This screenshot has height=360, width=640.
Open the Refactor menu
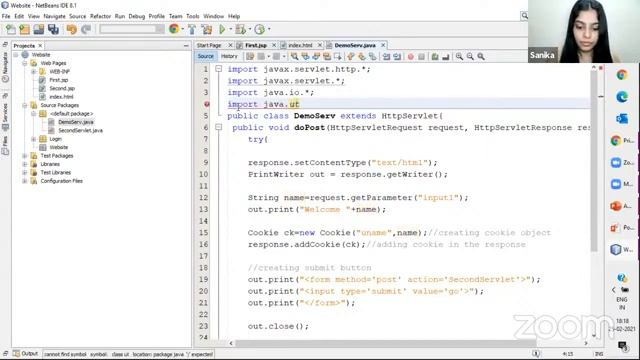100,16
